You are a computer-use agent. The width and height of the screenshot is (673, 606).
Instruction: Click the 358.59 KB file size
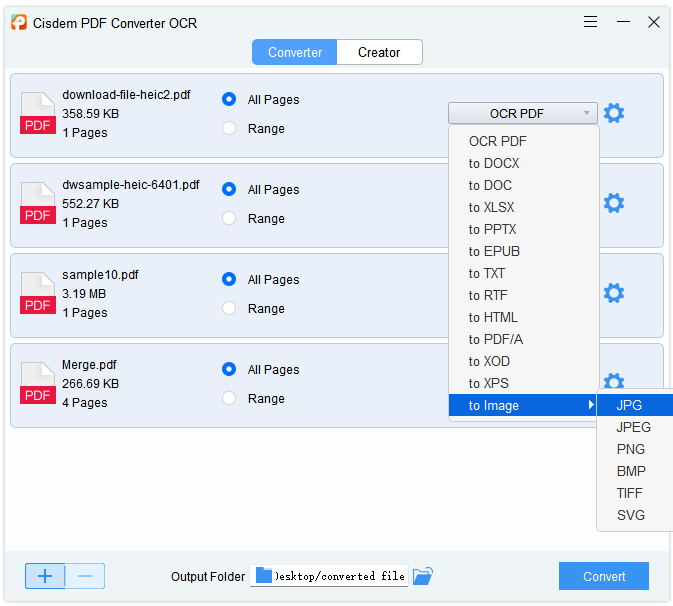91,114
